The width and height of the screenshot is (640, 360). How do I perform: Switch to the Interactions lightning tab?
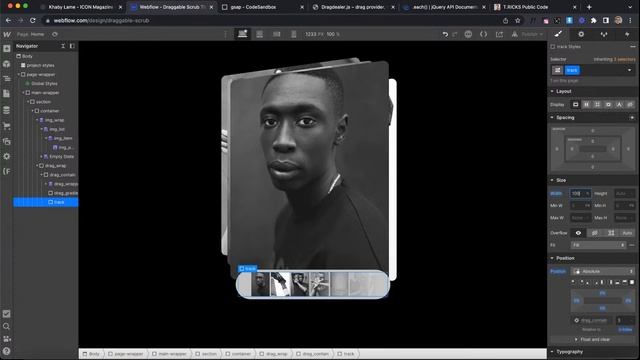[x=627, y=34]
